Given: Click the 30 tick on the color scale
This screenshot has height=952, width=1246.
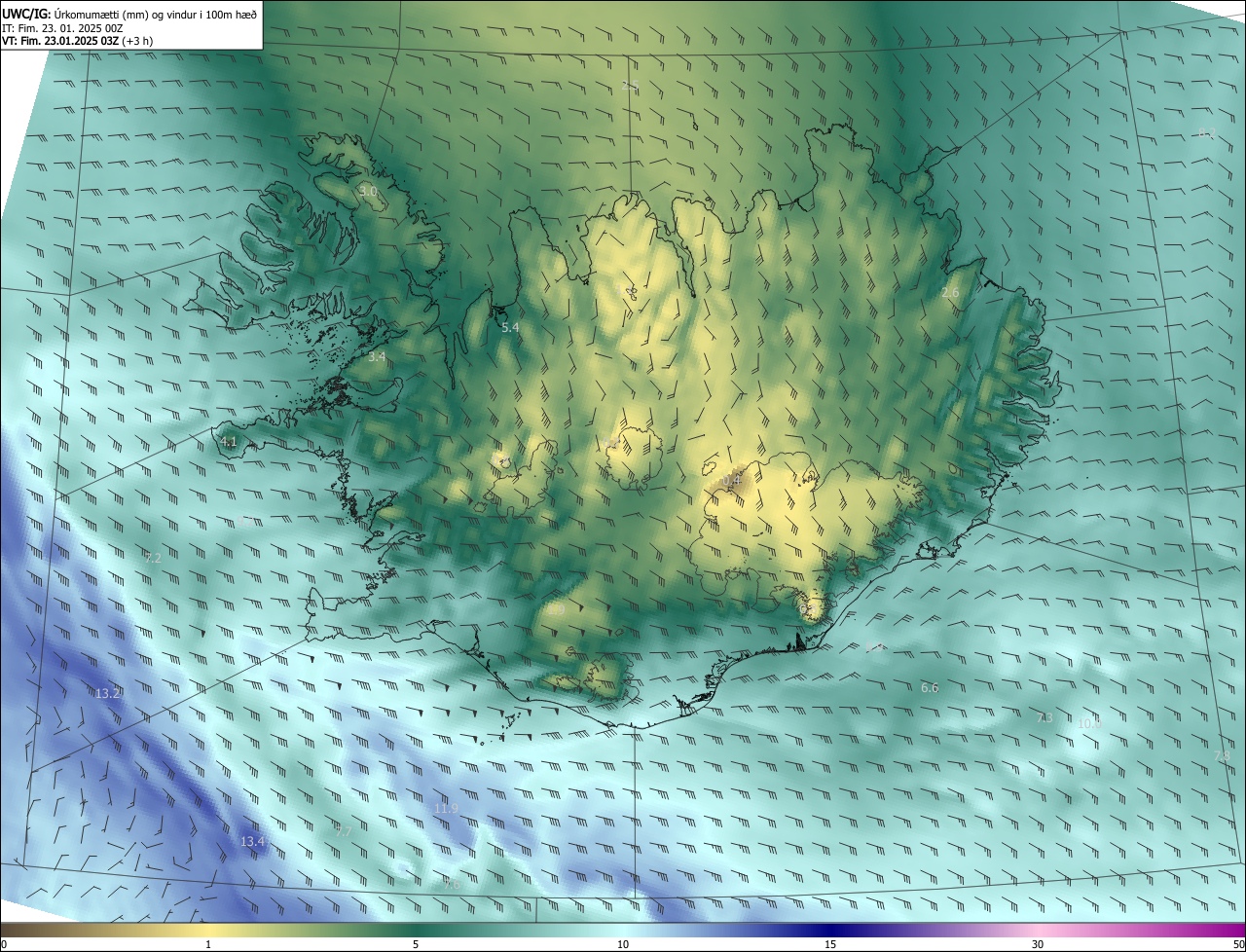Looking at the screenshot, I should point(1038,944).
